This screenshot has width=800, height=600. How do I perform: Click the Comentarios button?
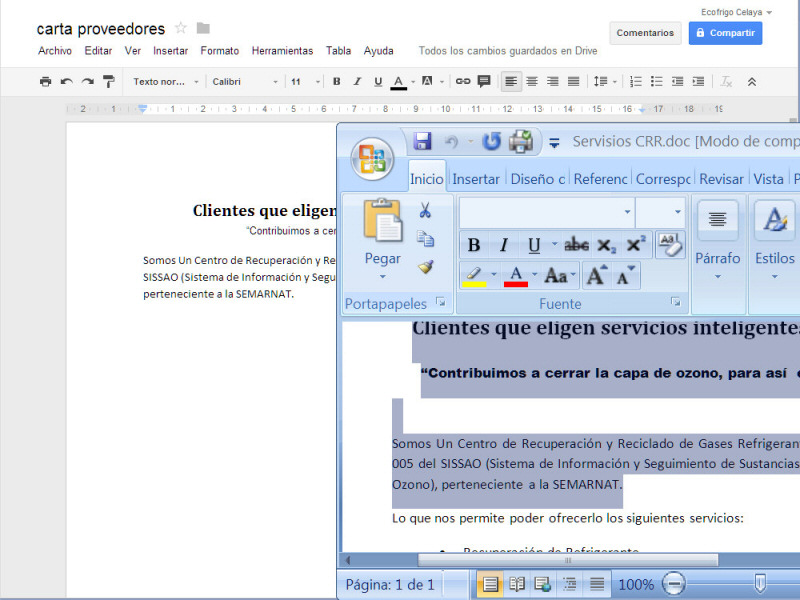(645, 33)
